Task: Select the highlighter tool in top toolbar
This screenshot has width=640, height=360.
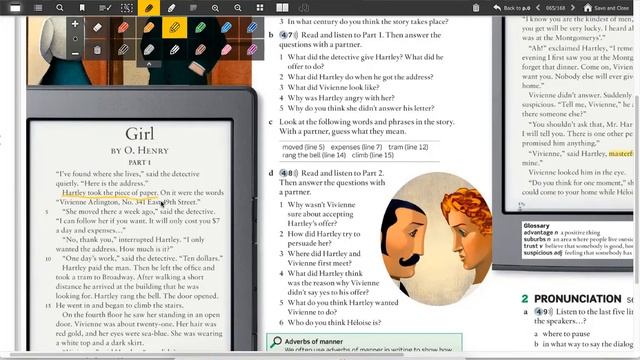Action: click(171, 8)
